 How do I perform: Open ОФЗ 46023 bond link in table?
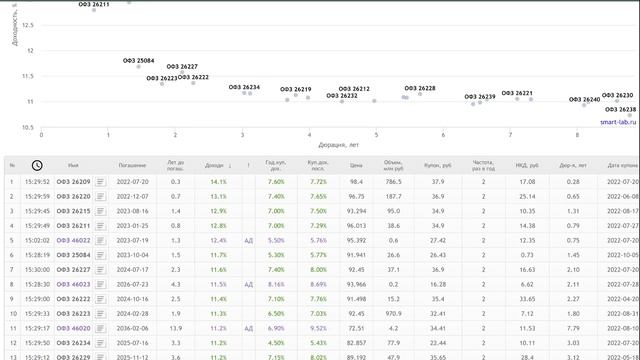click(x=73, y=284)
